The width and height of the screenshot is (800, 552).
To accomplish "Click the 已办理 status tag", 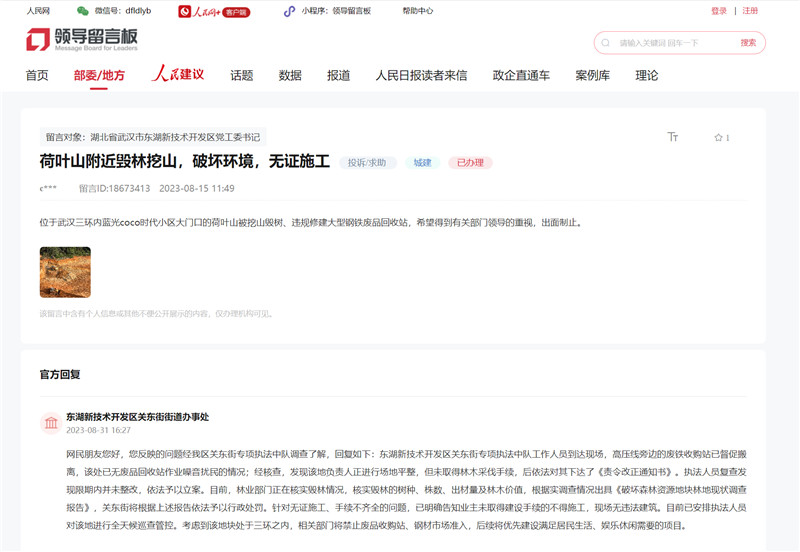I will [x=470, y=163].
